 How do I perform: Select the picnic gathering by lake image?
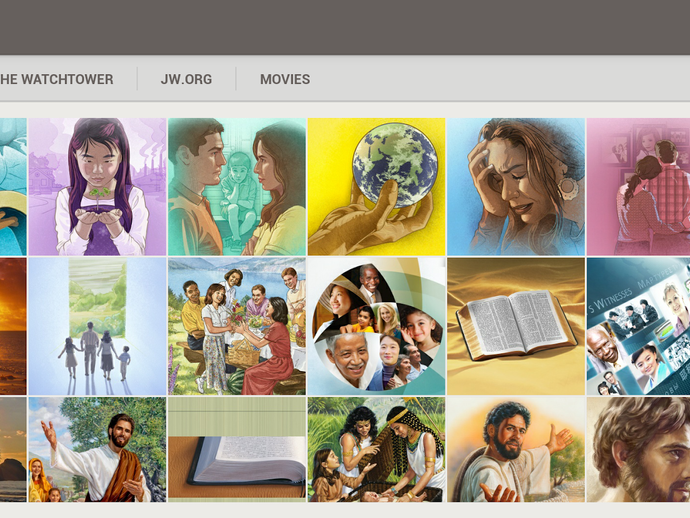click(237, 326)
